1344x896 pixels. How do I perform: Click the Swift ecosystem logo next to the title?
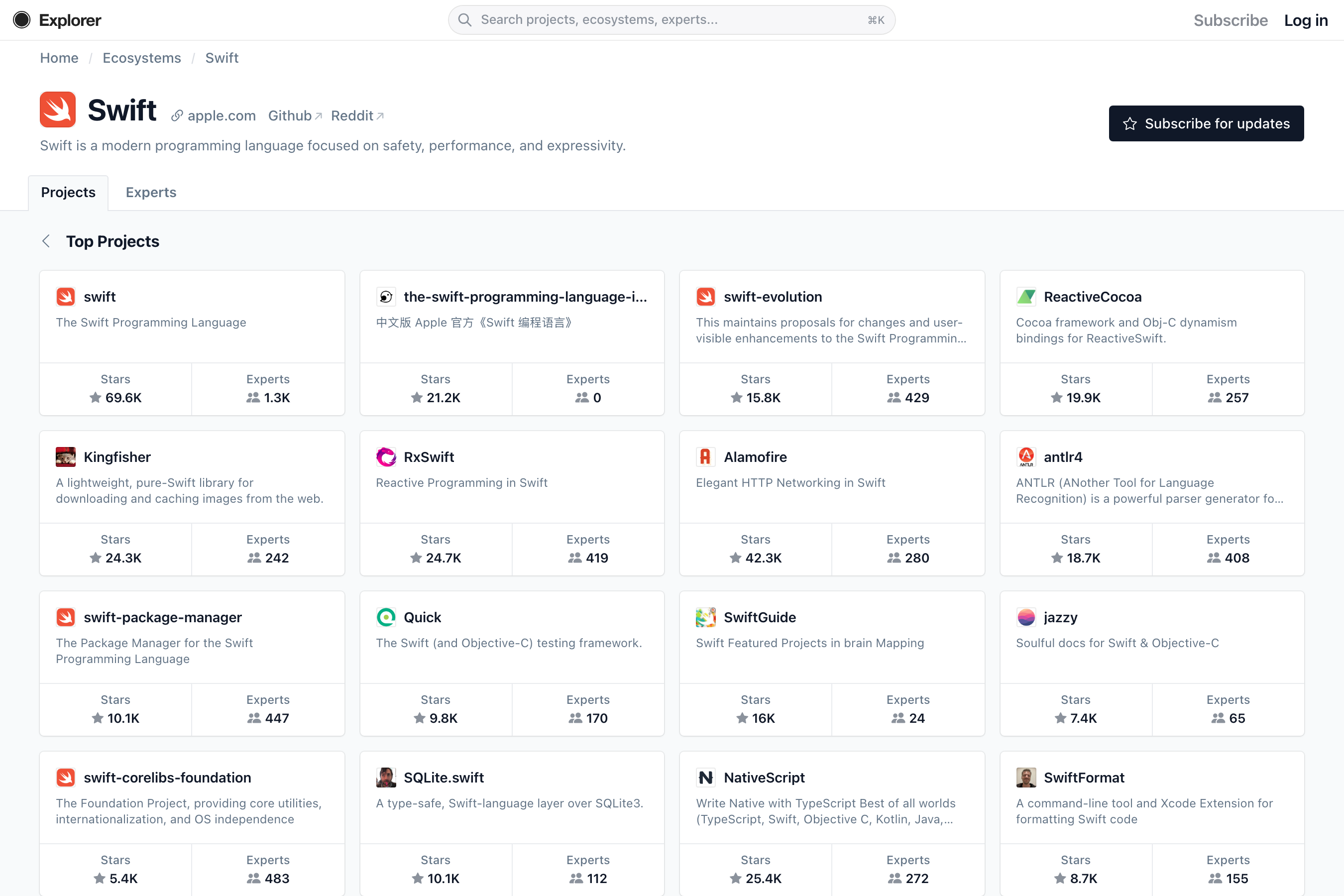57,109
